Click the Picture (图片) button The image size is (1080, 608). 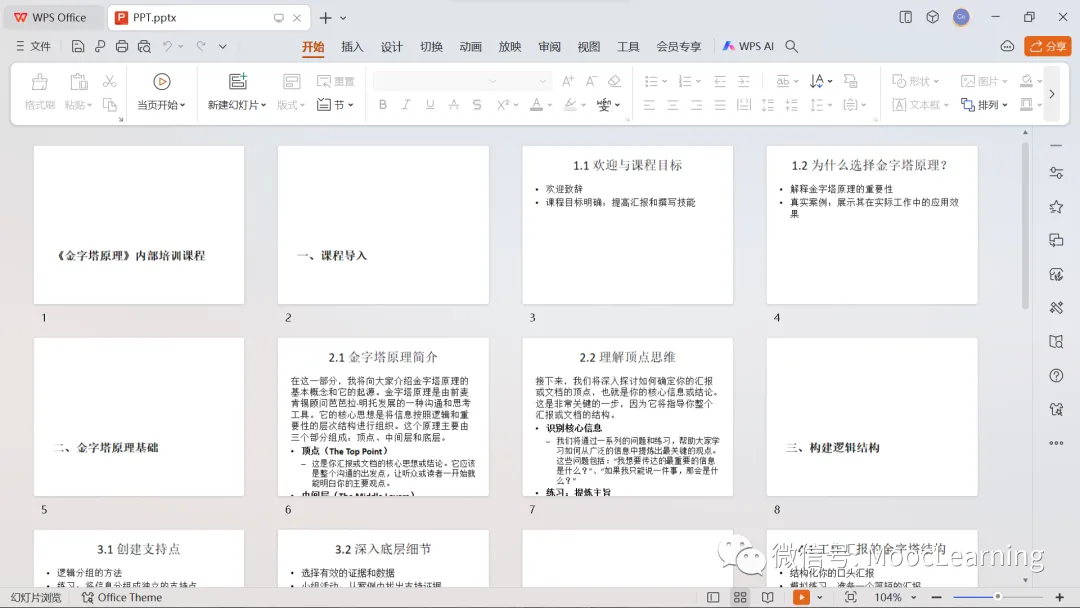point(984,81)
